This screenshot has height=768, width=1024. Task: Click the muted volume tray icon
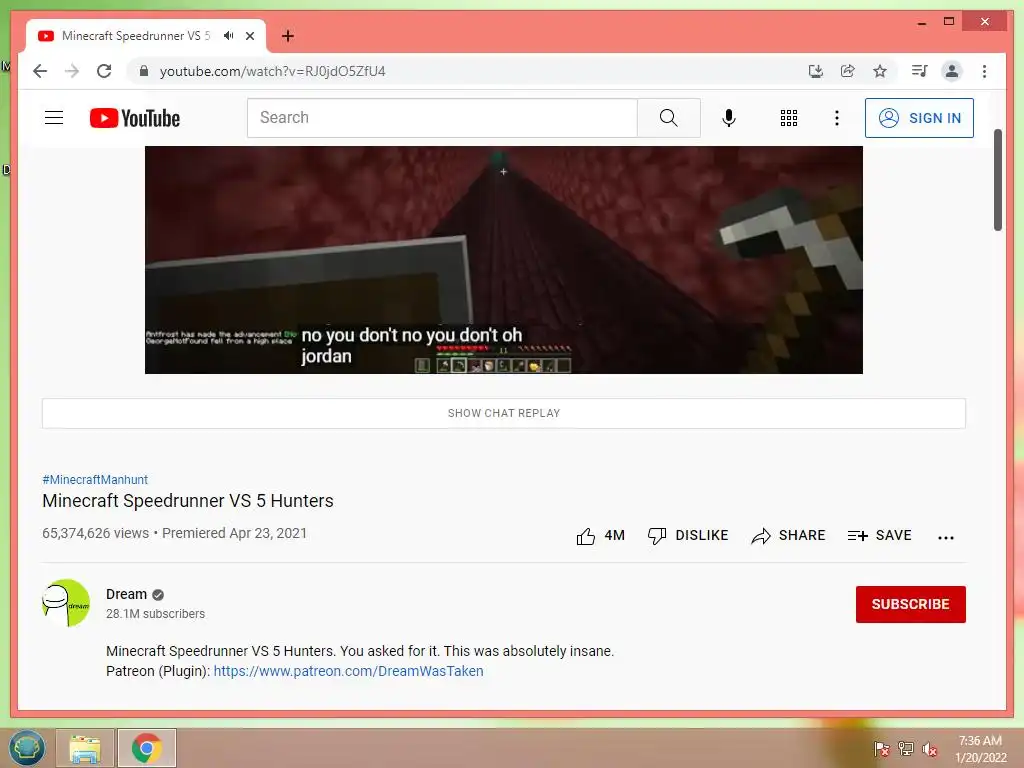pos(930,749)
